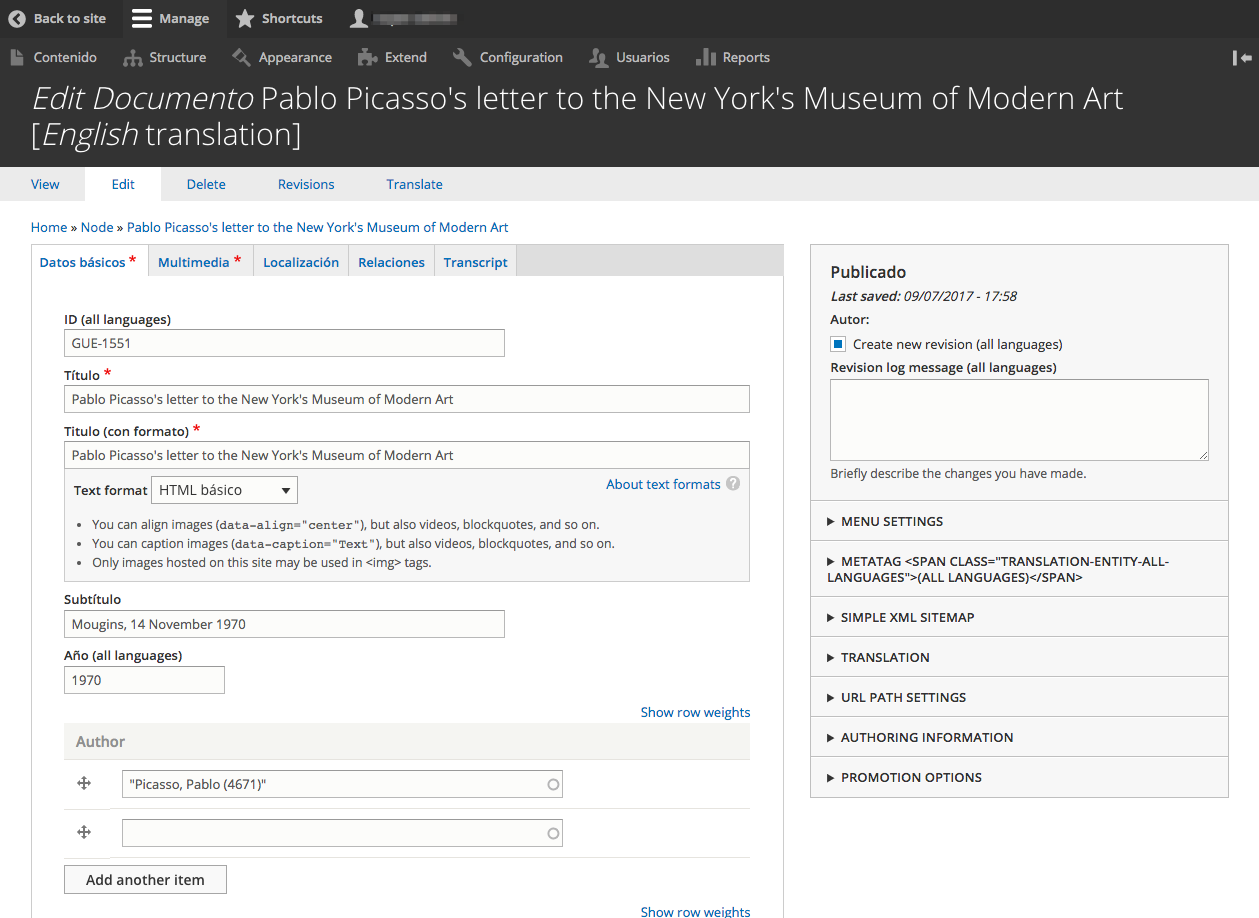Collapse toolbar with the orientation toggle icon

click(x=1242, y=58)
